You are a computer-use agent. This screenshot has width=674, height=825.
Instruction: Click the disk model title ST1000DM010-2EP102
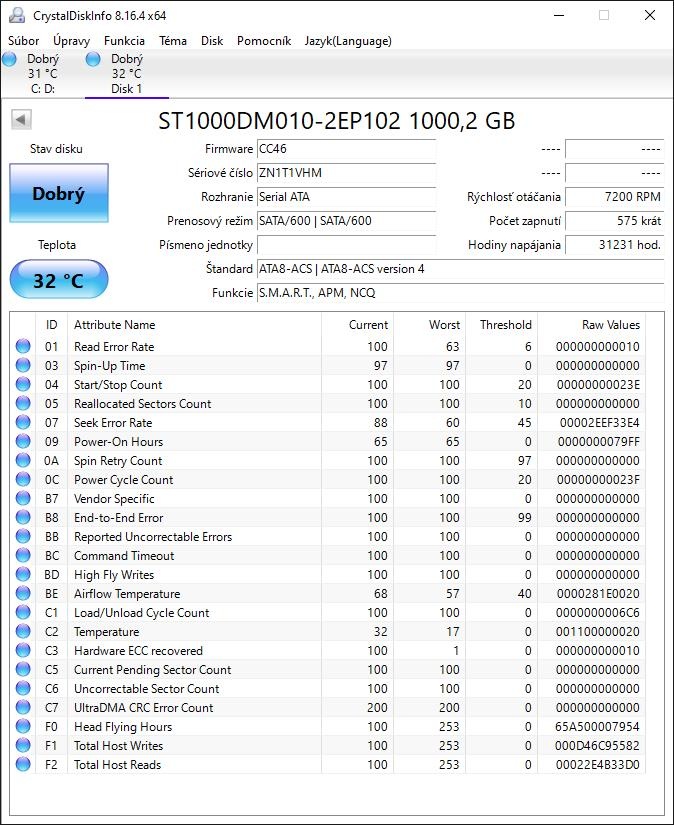pyautogui.click(x=279, y=121)
